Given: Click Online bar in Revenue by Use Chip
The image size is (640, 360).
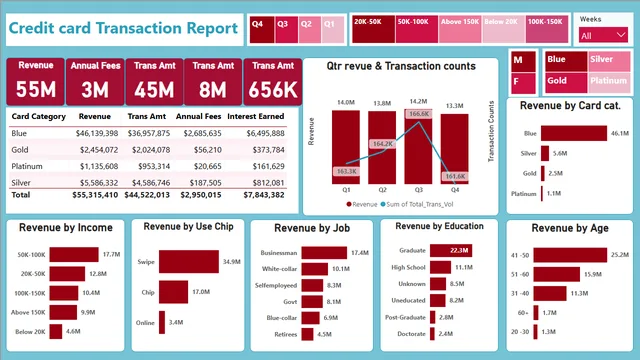Looking at the screenshot, I should click(x=162, y=322).
